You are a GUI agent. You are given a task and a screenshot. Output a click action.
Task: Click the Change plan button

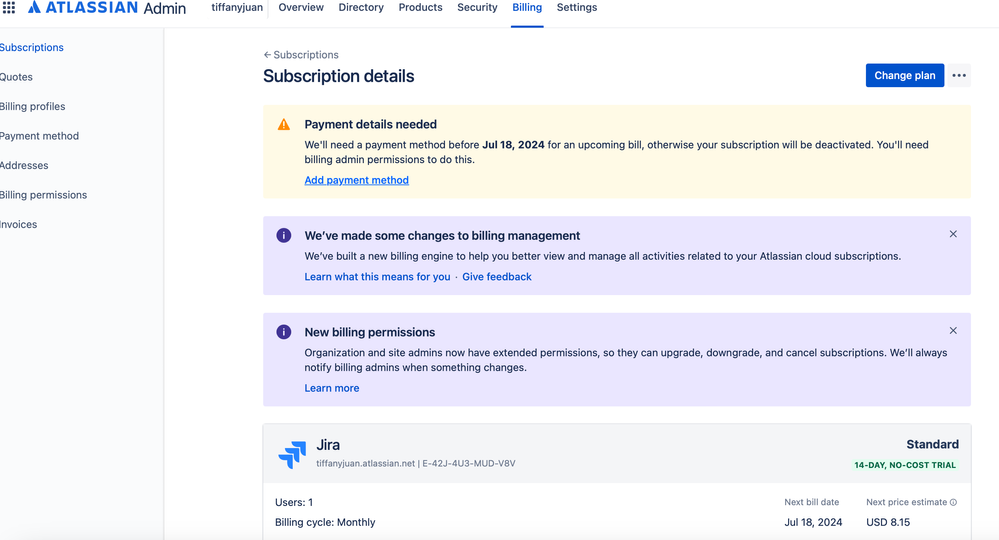tap(905, 75)
